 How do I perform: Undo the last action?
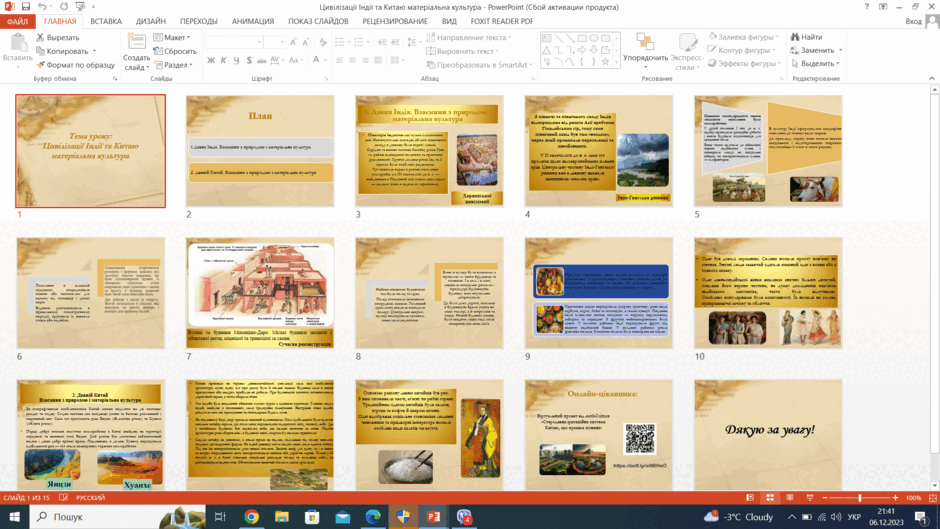pyautogui.click(x=41, y=7)
